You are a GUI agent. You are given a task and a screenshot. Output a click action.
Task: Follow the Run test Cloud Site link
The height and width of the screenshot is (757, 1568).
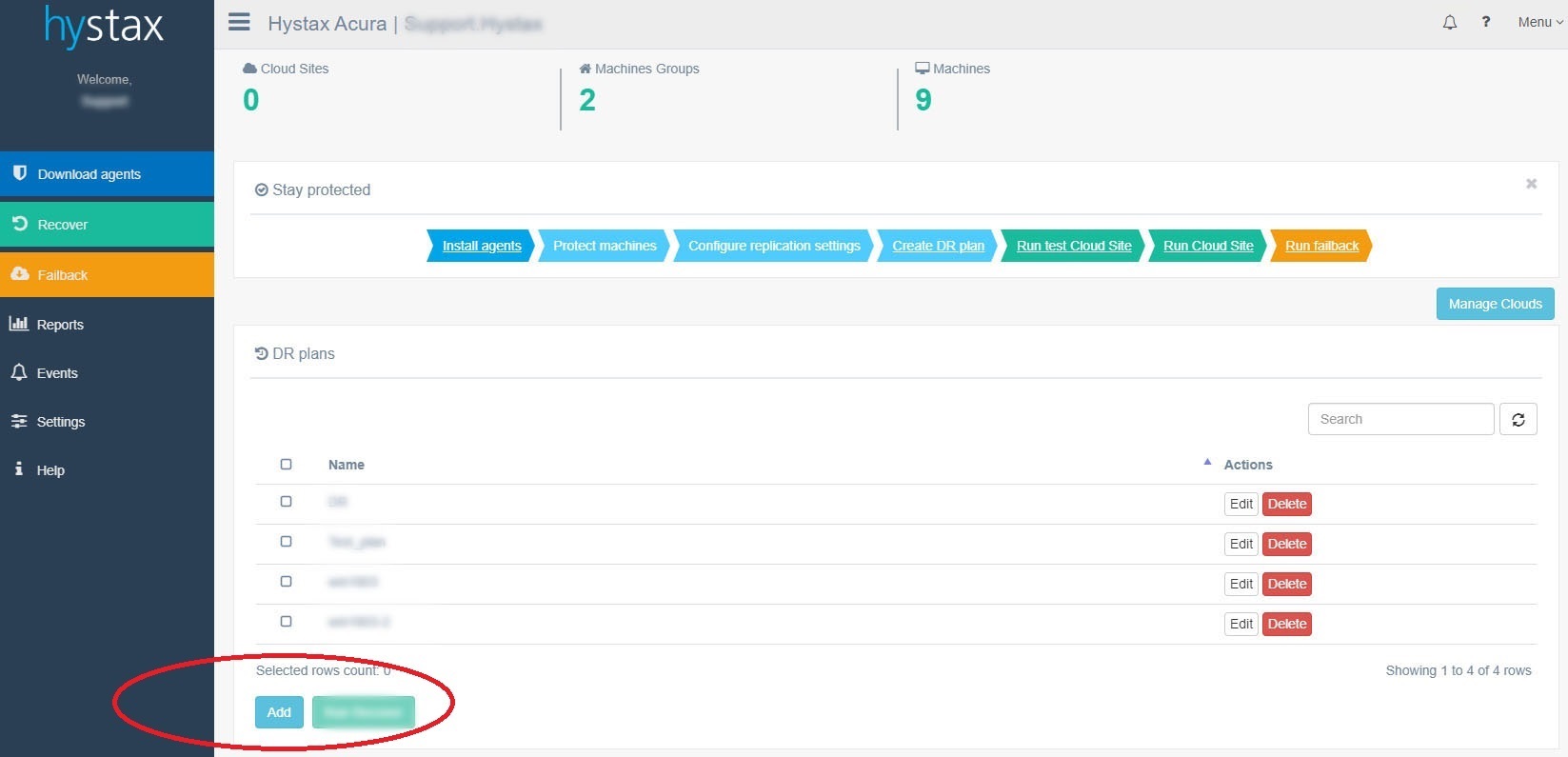click(x=1074, y=246)
